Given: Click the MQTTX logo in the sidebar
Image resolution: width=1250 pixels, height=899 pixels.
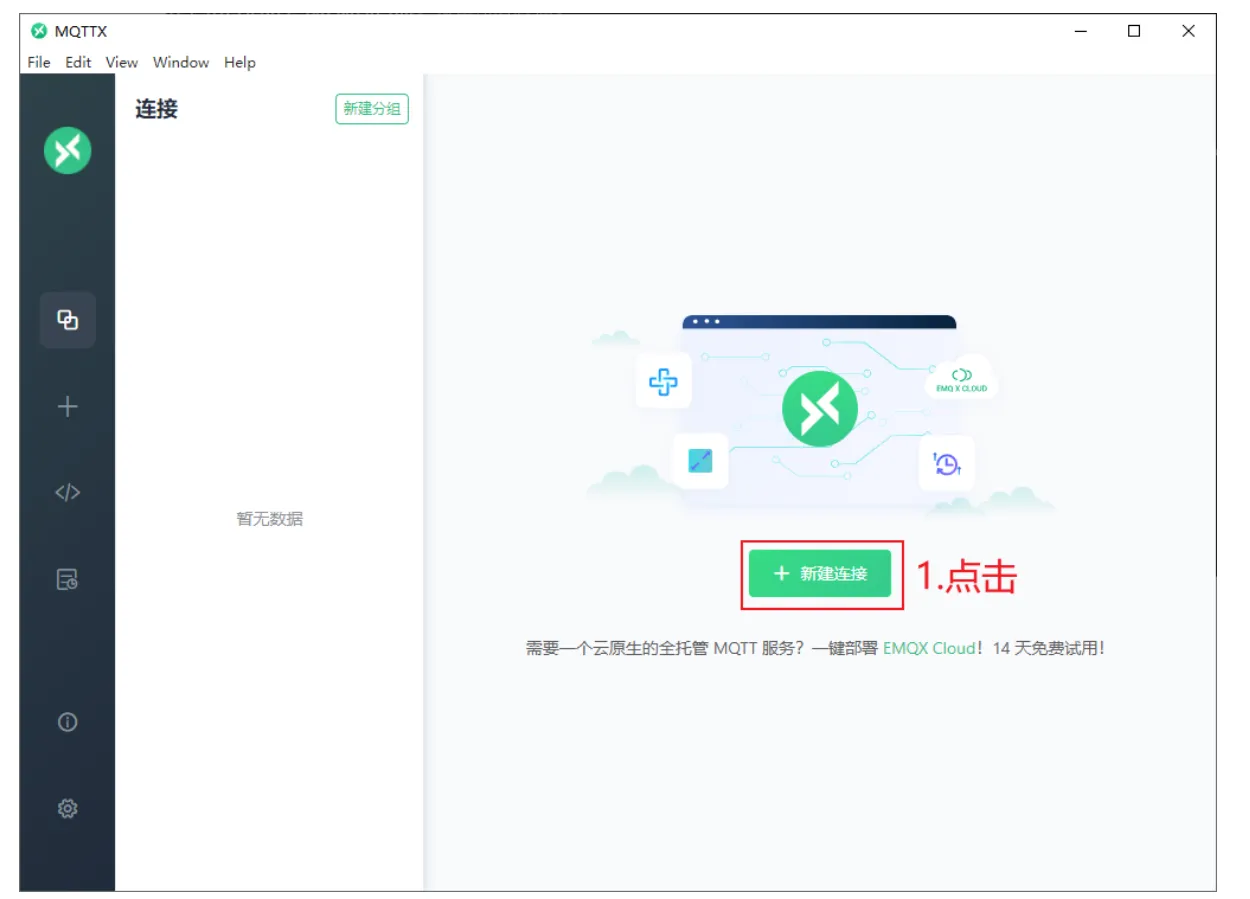Looking at the screenshot, I should pos(67,151).
